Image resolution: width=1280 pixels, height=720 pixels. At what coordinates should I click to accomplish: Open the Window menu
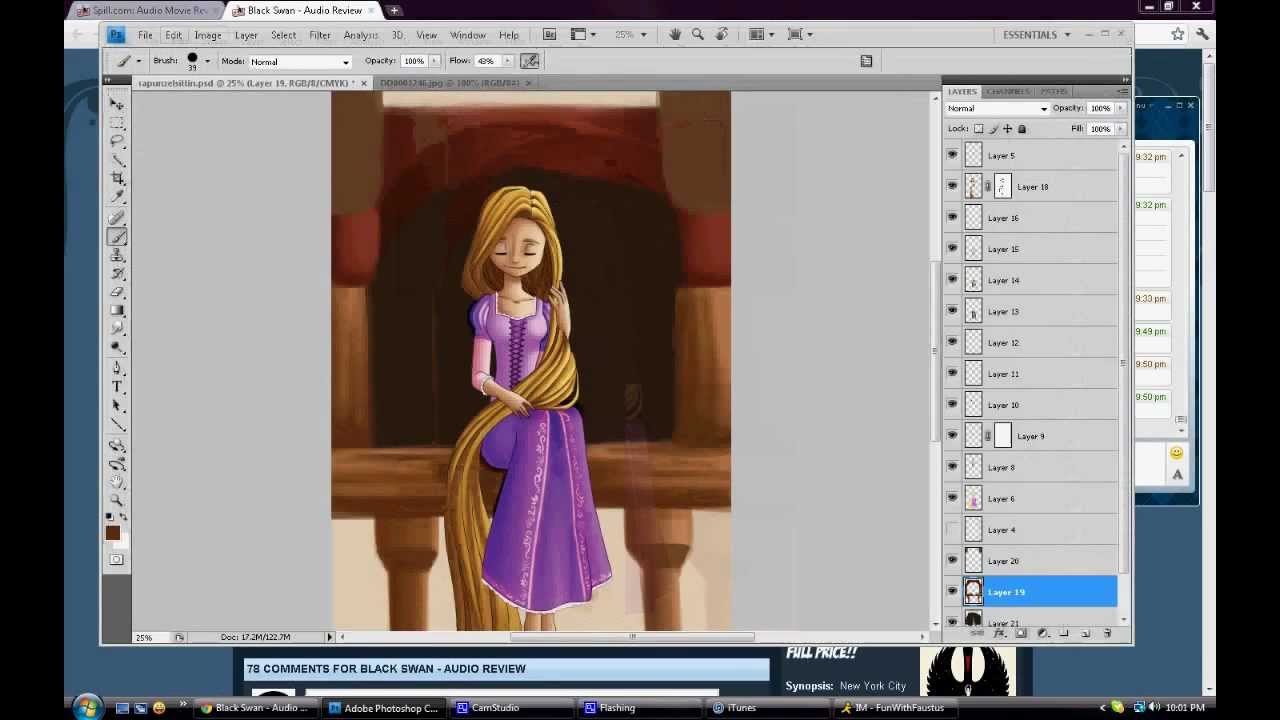(x=468, y=35)
